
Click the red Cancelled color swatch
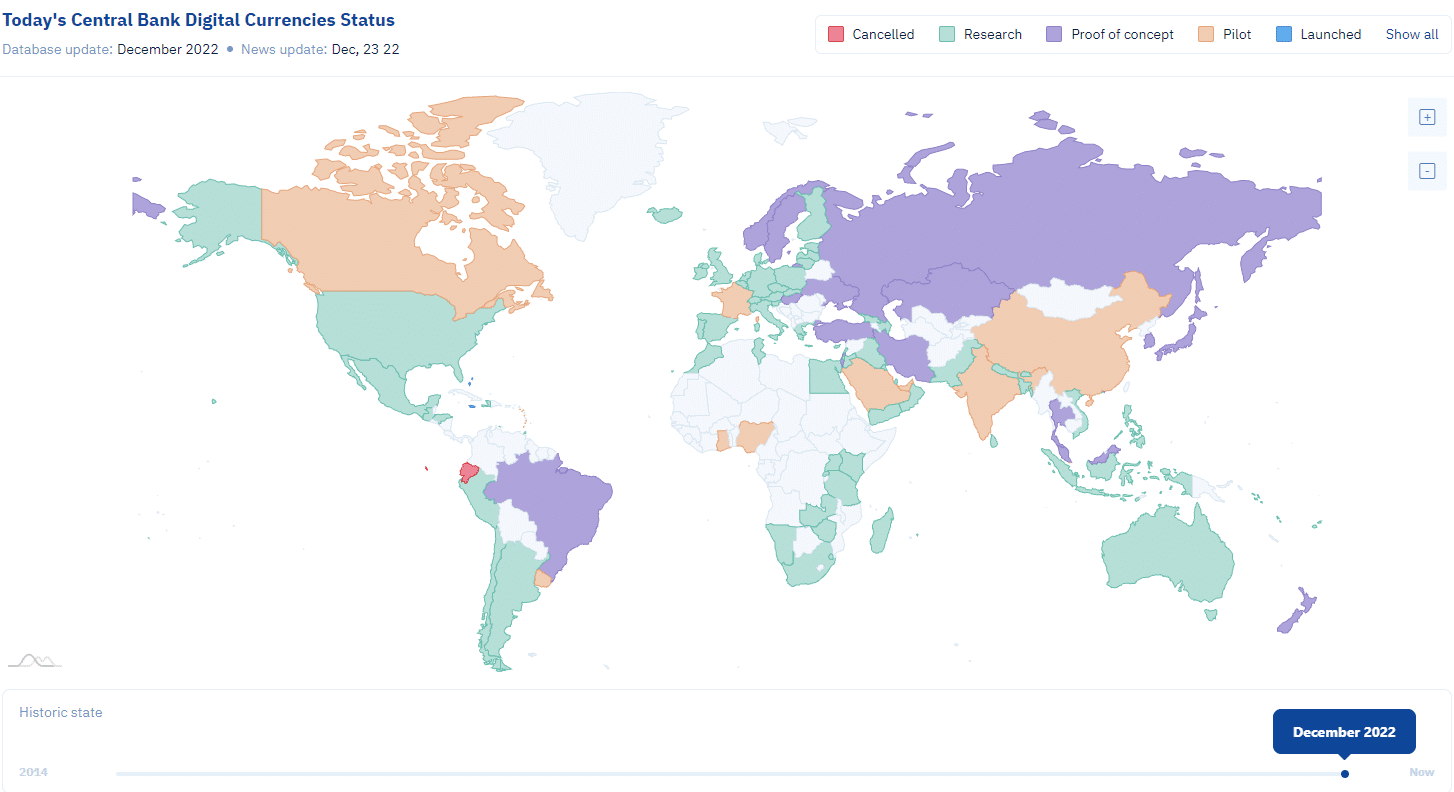(x=837, y=34)
